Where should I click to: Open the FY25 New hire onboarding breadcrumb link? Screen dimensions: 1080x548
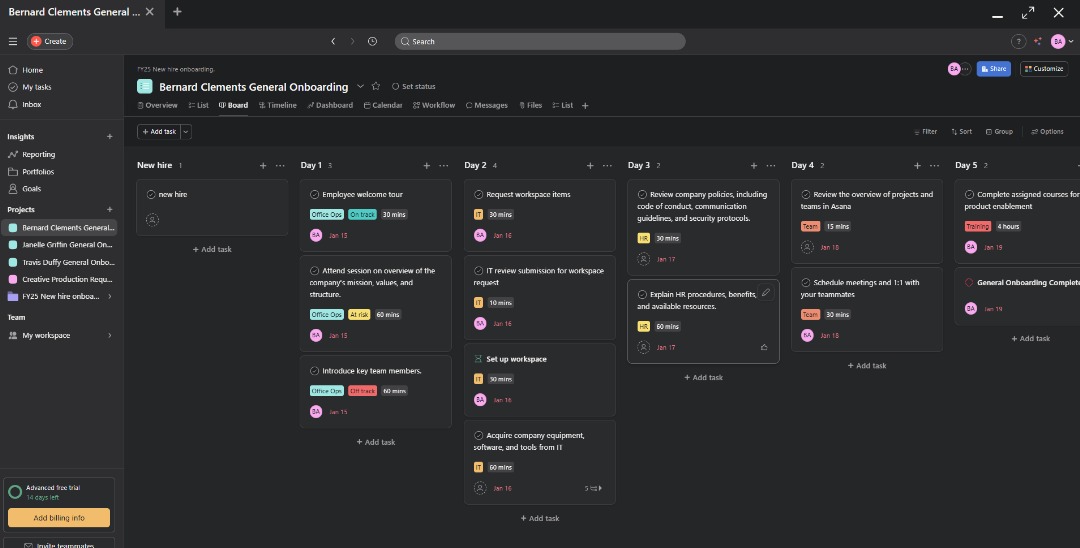click(x=176, y=70)
